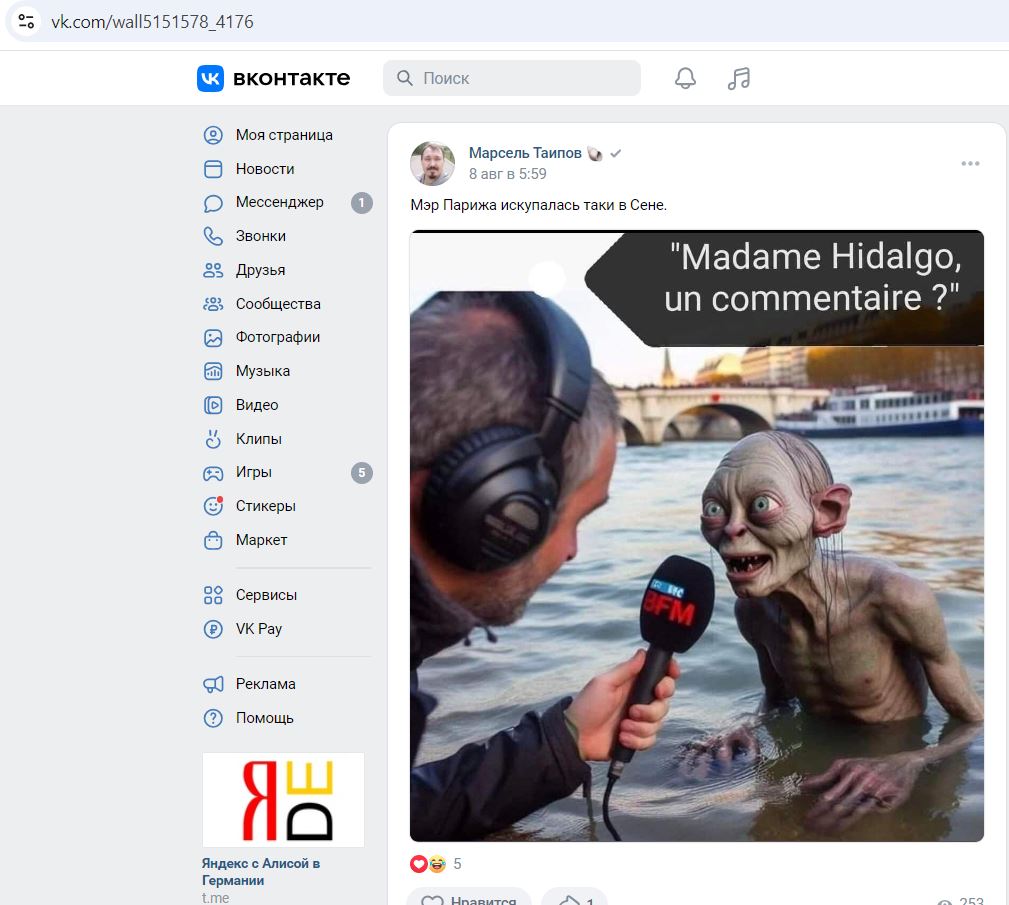This screenshot has height=905, width=1009.
Task: Open the music player note icon
Action: click(739, 78)
